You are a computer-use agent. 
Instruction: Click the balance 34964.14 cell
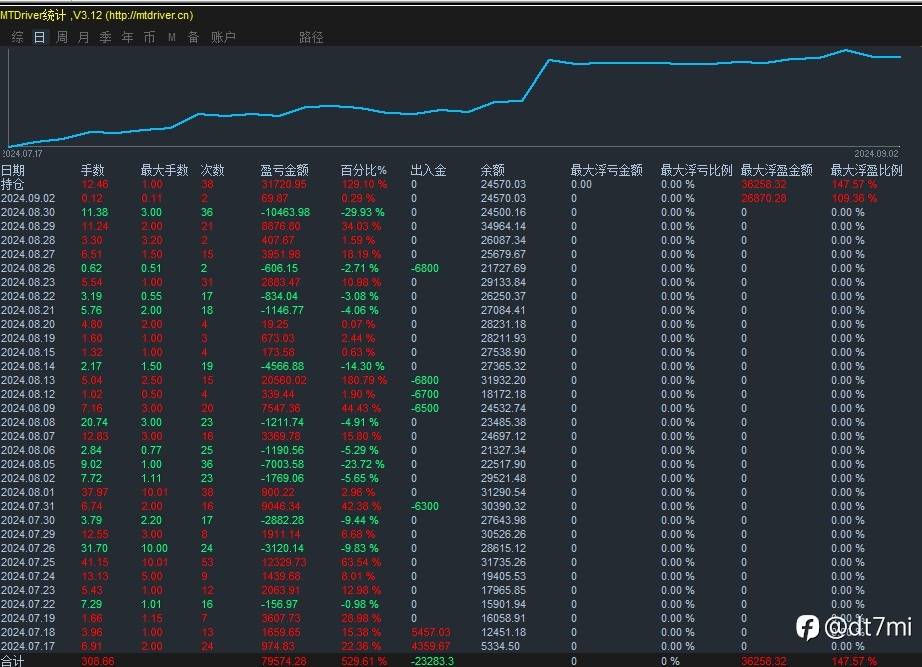coord(503,226)
